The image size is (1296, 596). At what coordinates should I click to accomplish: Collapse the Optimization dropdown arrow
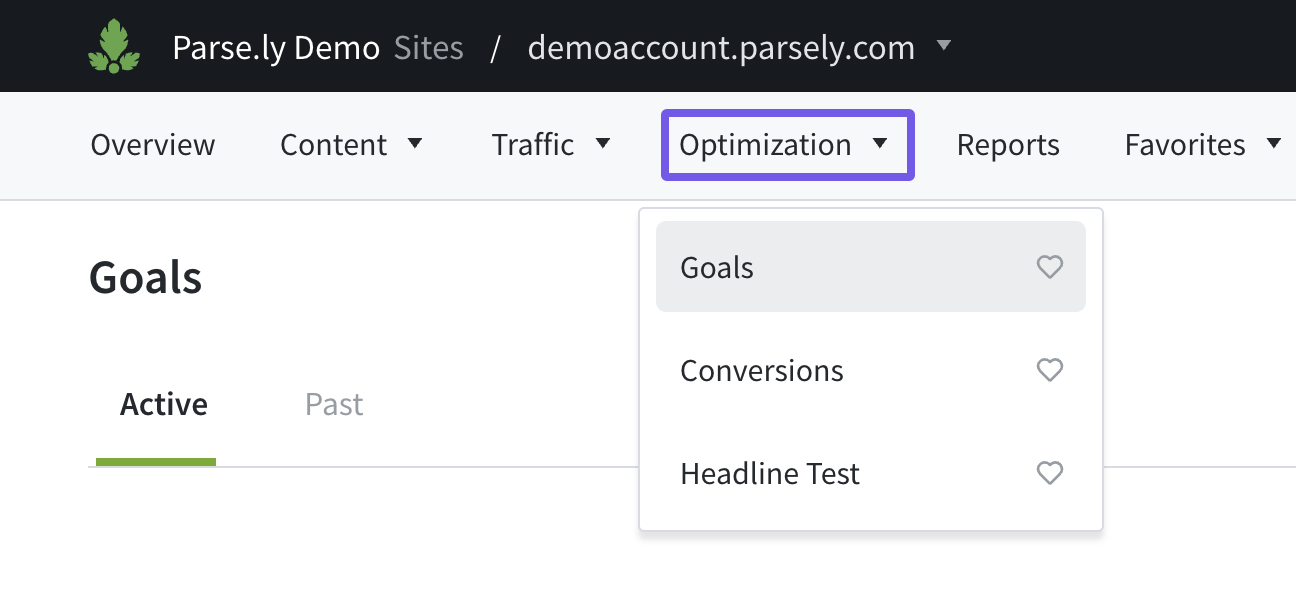tap(880, 144)
